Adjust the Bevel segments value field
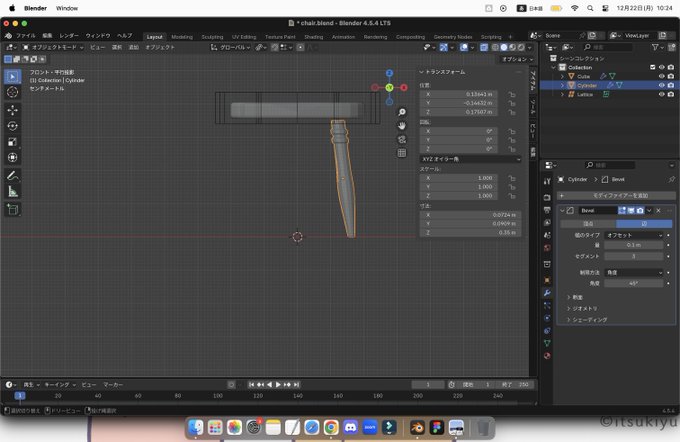 pyautogui.click(x=634, y=256)
